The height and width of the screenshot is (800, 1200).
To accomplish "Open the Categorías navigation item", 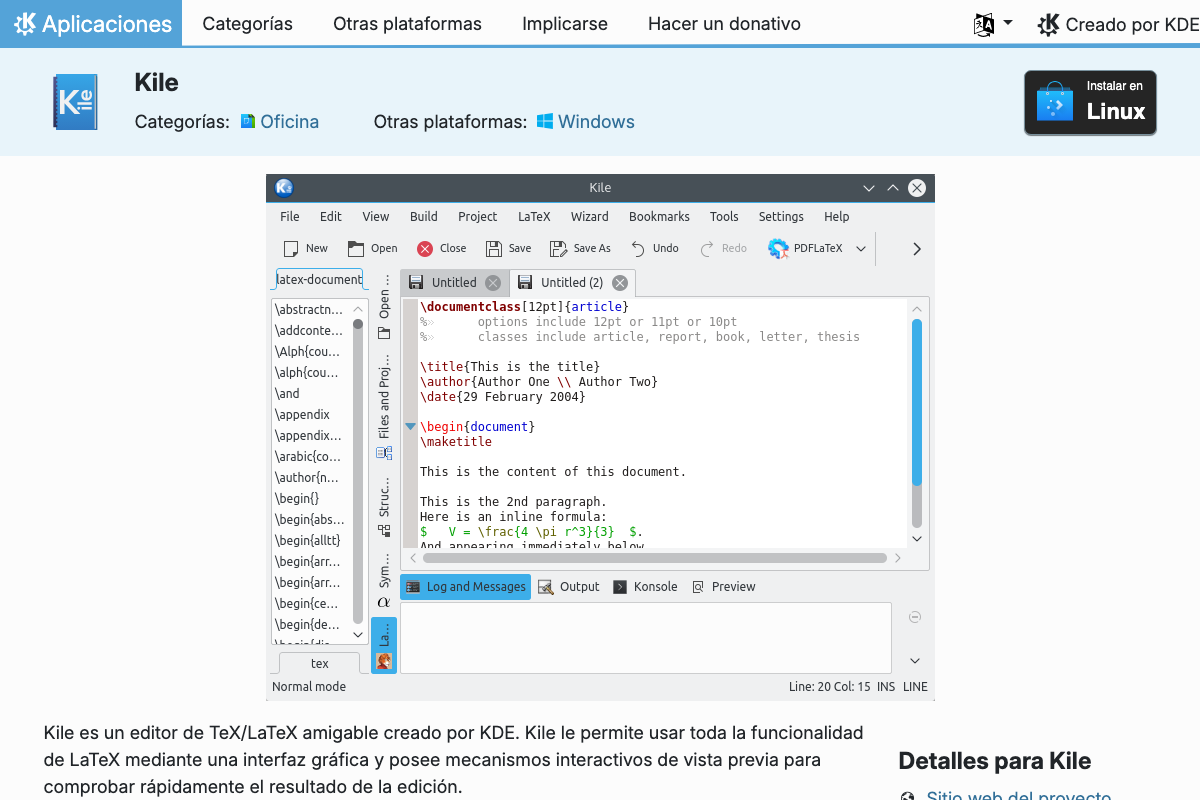I will pyautogui.click(x=248, y=23).
